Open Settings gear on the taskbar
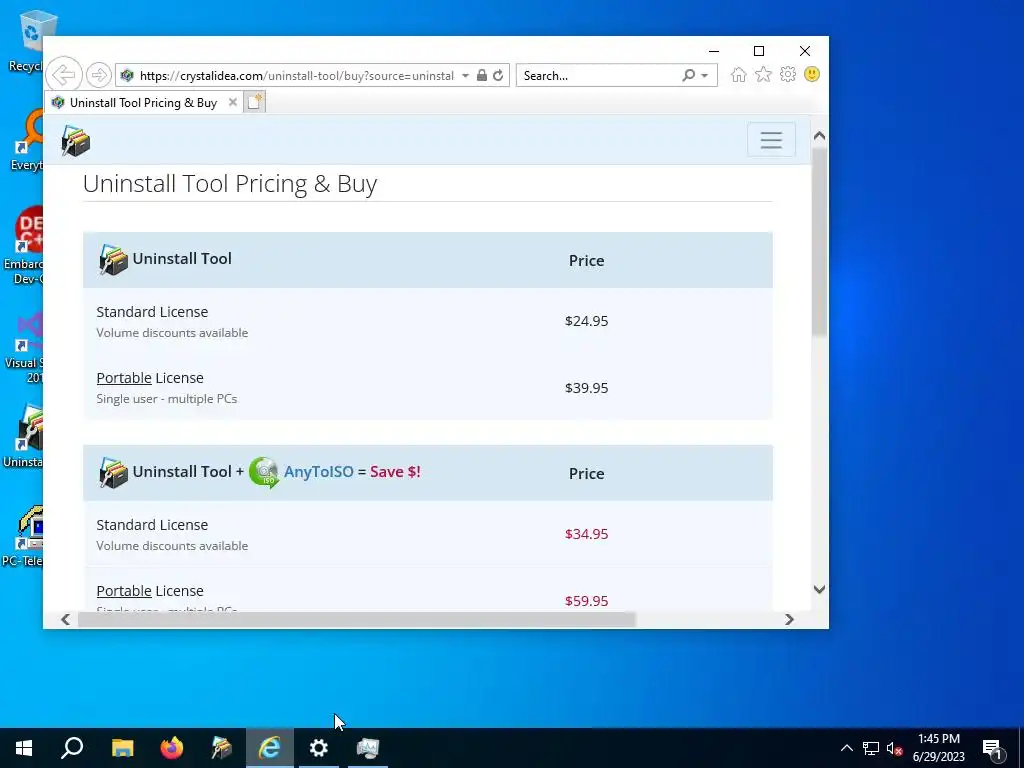The image size is (1024, 768). (x=319, y=748)
